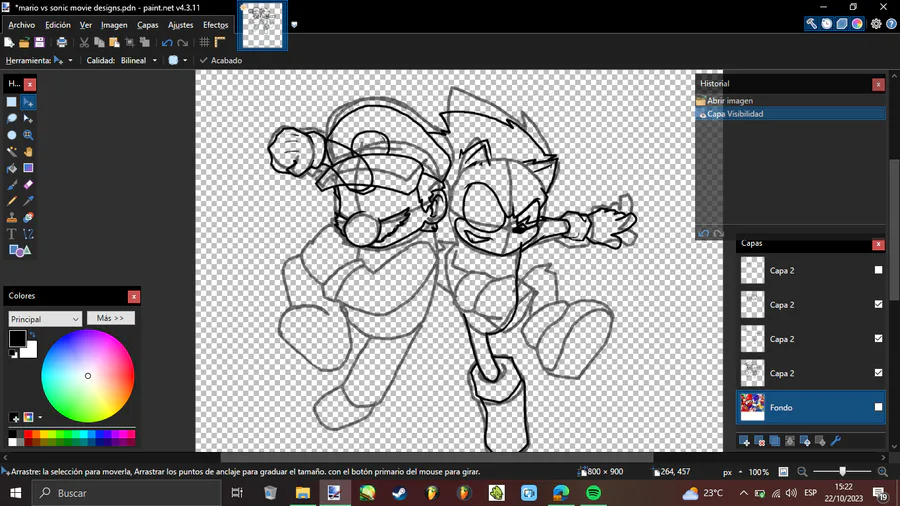Click the Redo arrow in toolbar
This screenshot has height=506, width=900.
click(183, 42)
